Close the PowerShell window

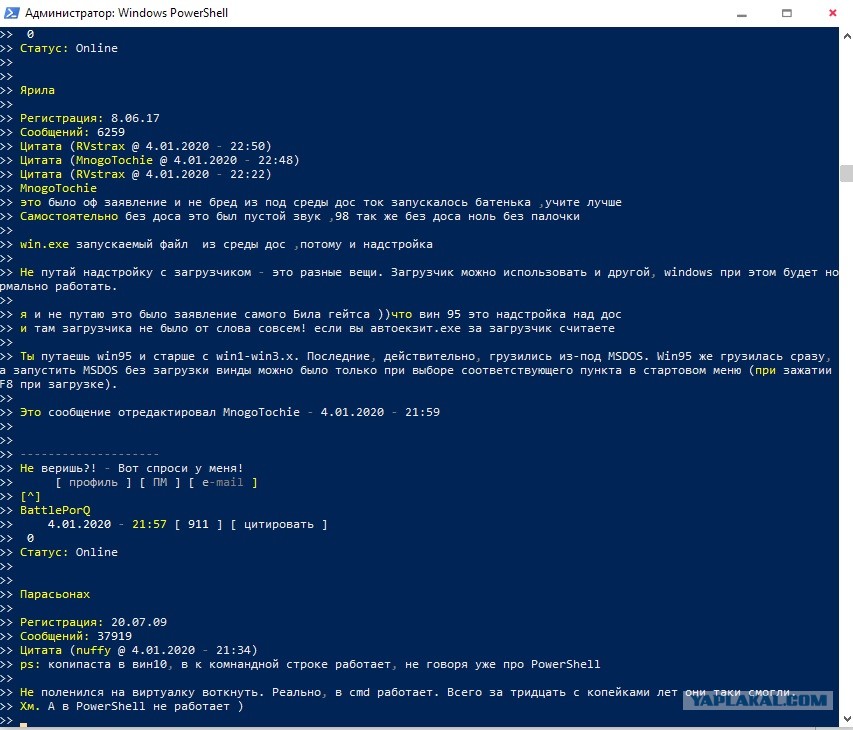click(x=832, y=13)
